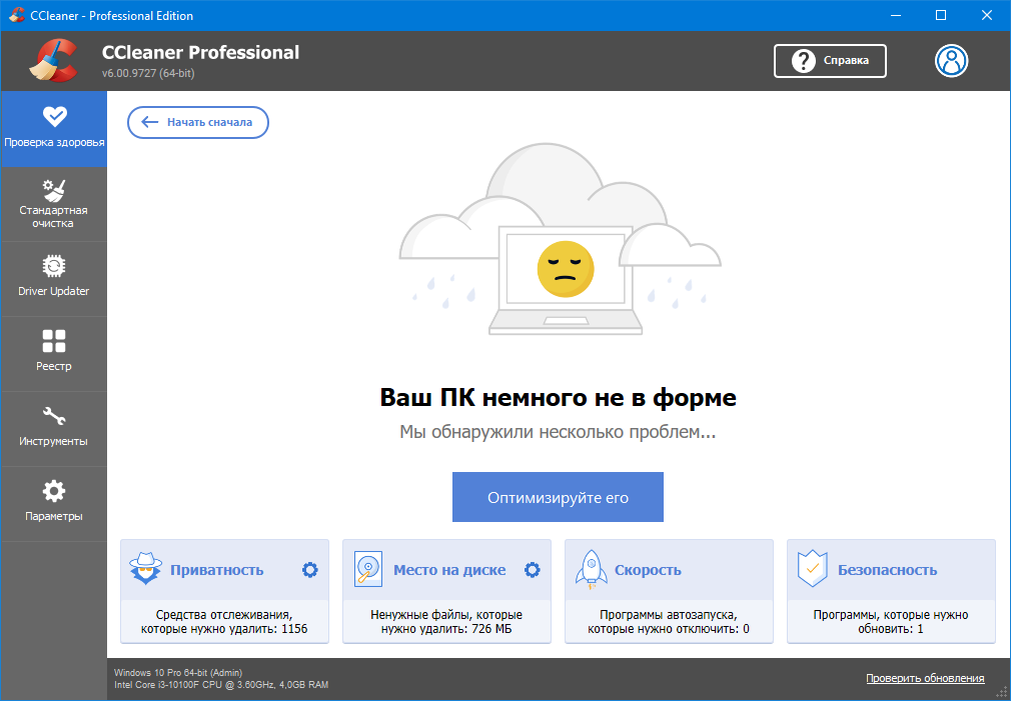Click the rocket icon on Скорость card

pos(591,569)
